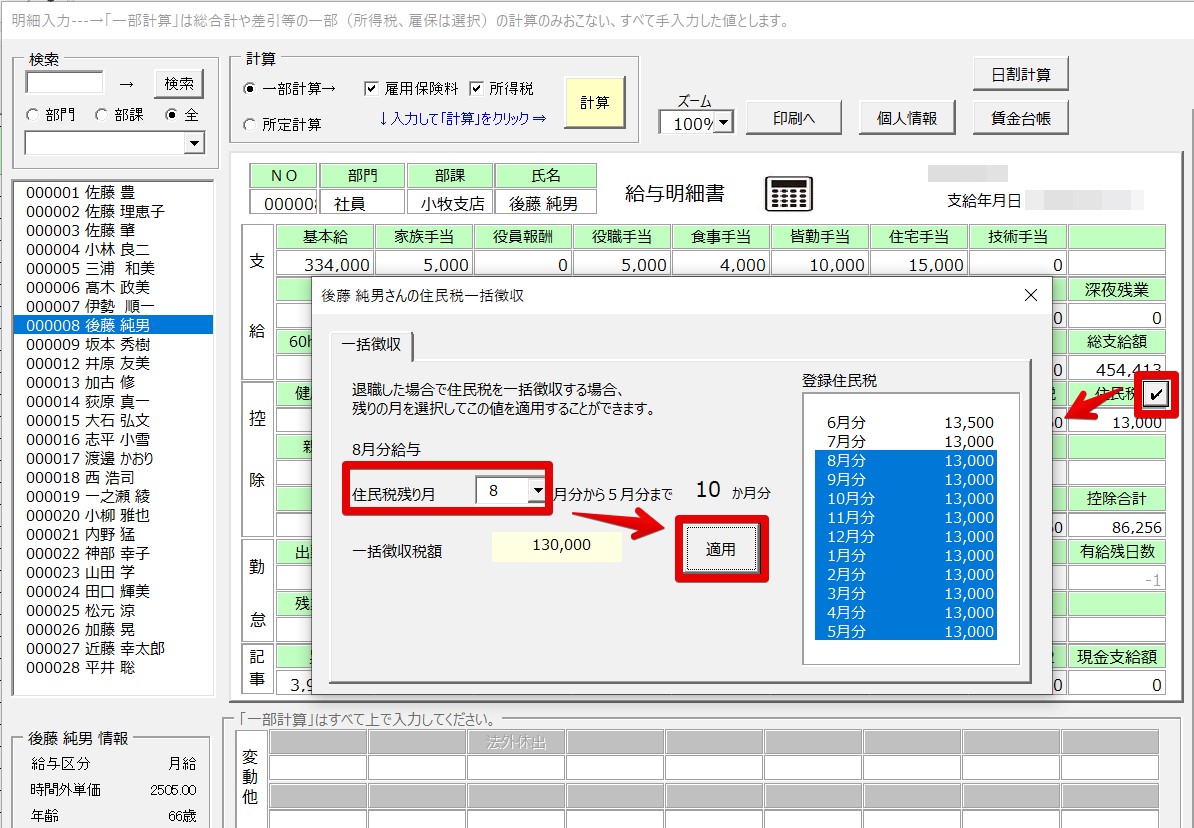This screenshot has height=828, width=1194.
Task: Choose the 部門 search radio option
Action: (x=33, y=115)
